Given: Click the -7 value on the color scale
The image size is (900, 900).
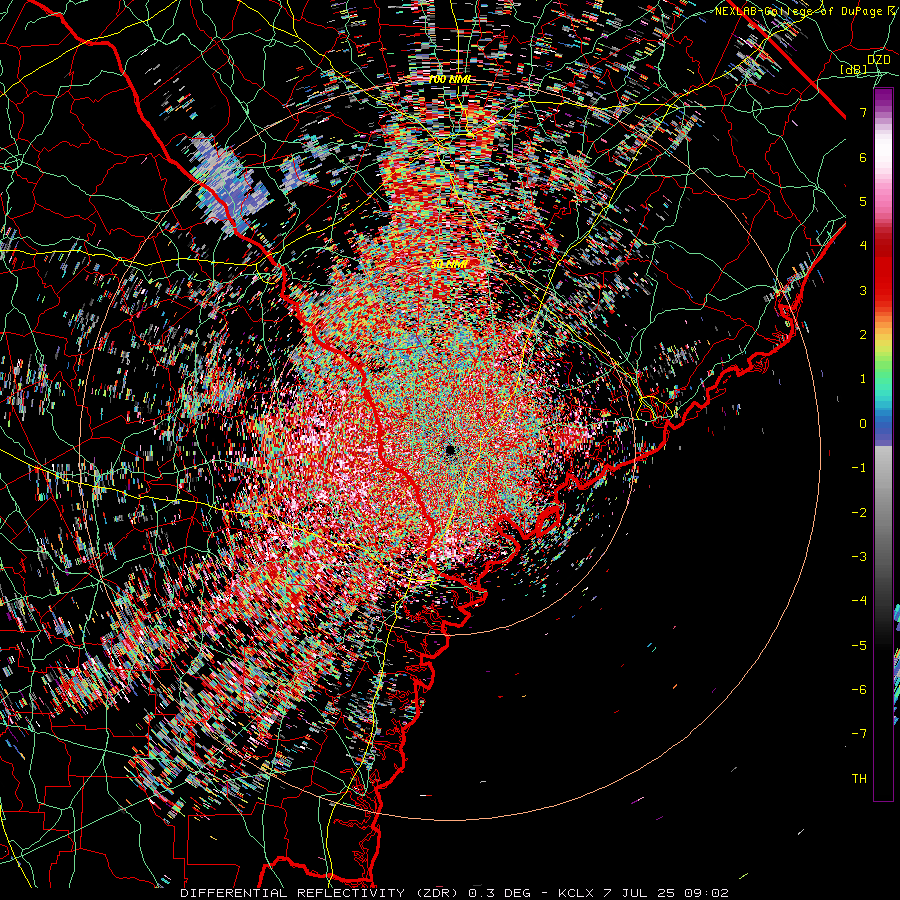Looking at the screenshot, I should tap(859, 734).
